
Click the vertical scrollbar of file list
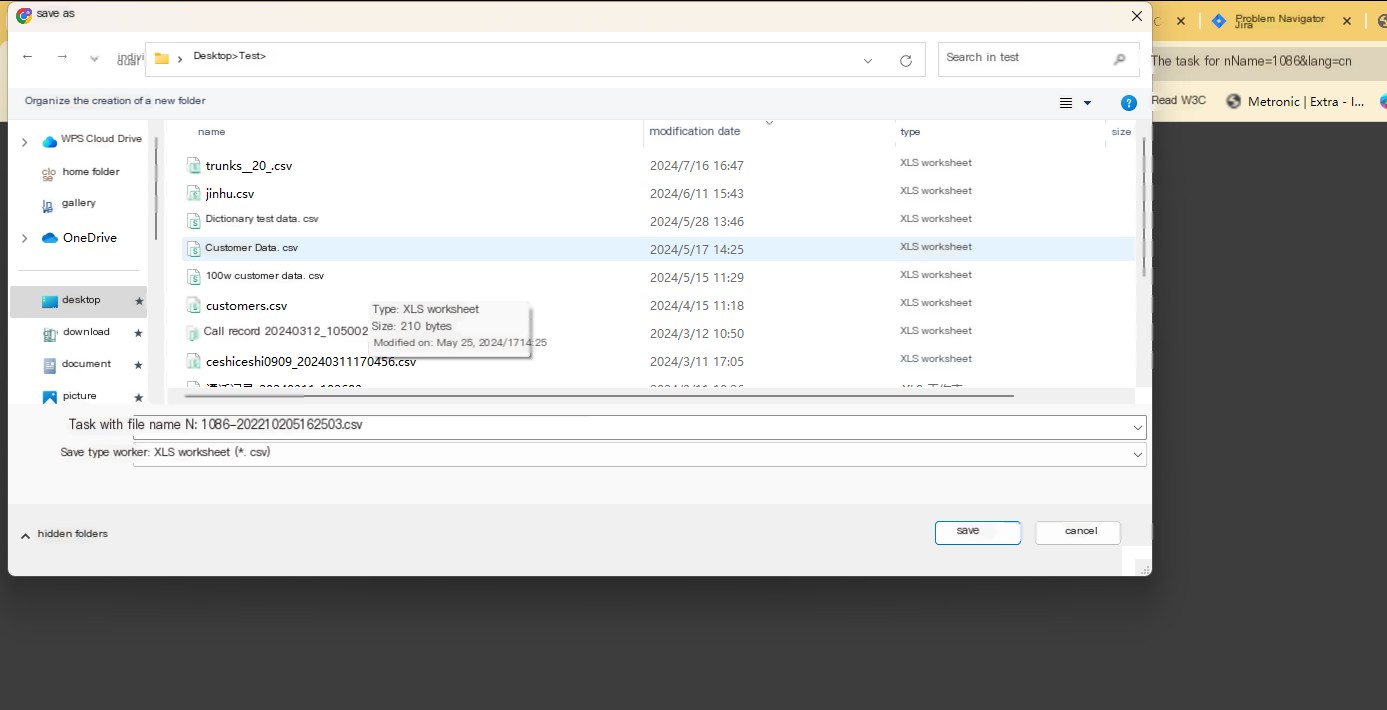(1144, 207)
